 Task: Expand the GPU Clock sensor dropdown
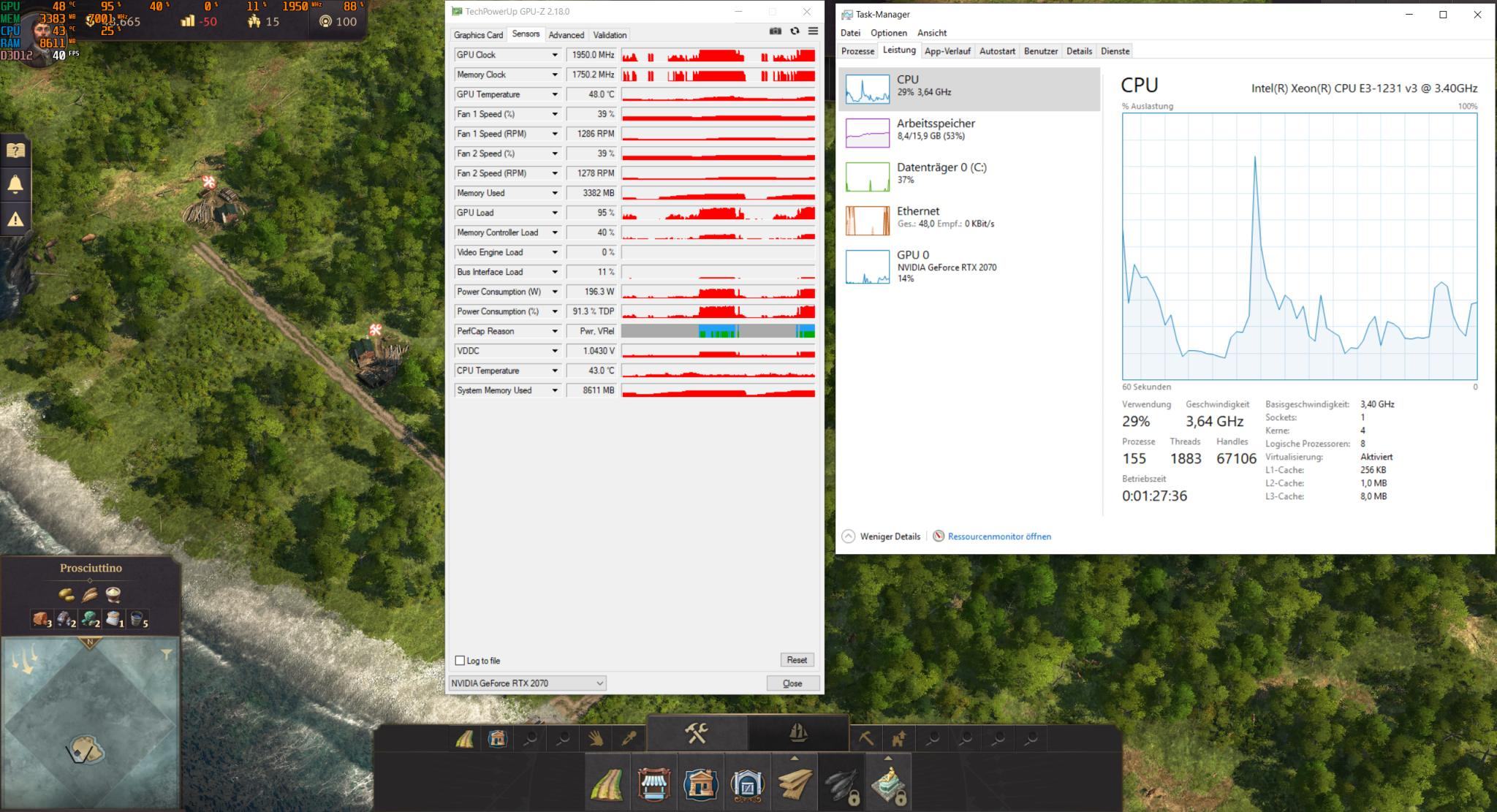(x=555, y=55)
